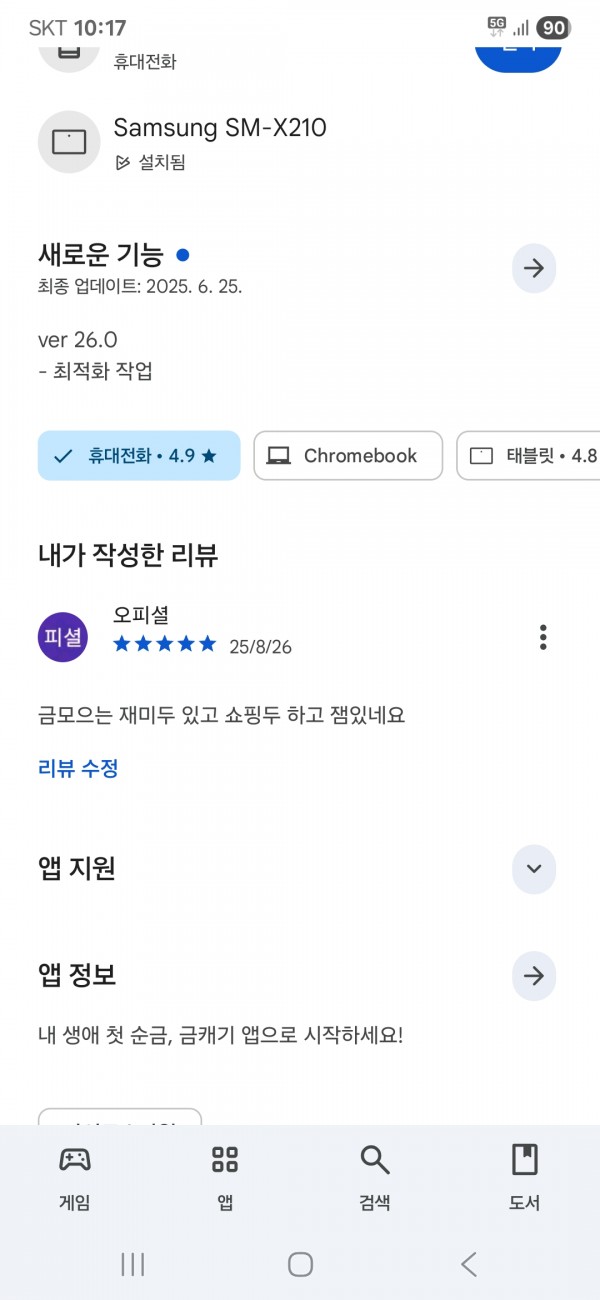This screenshot has width=600, height=1300.
Task: Select the Chromebook device chip
Action: pyautogui.click(x=348, y=456)
